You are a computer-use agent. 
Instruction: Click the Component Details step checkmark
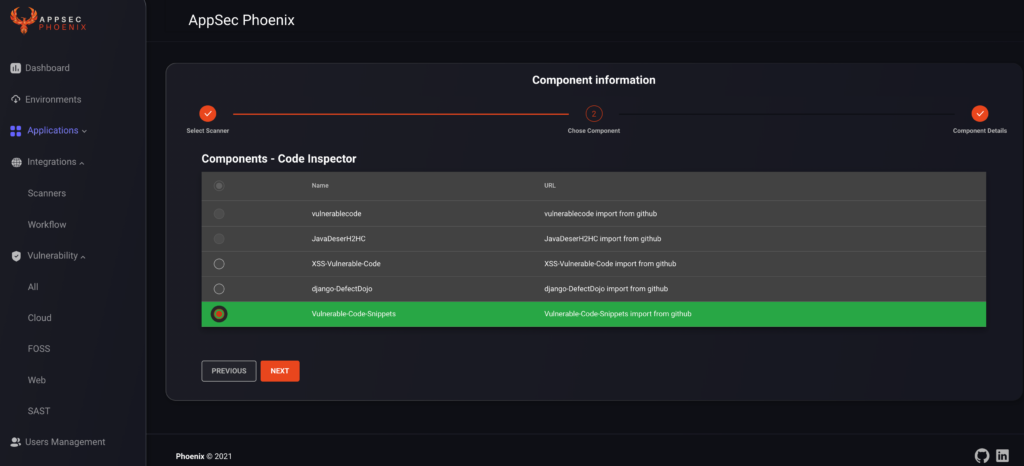point(980,114)
